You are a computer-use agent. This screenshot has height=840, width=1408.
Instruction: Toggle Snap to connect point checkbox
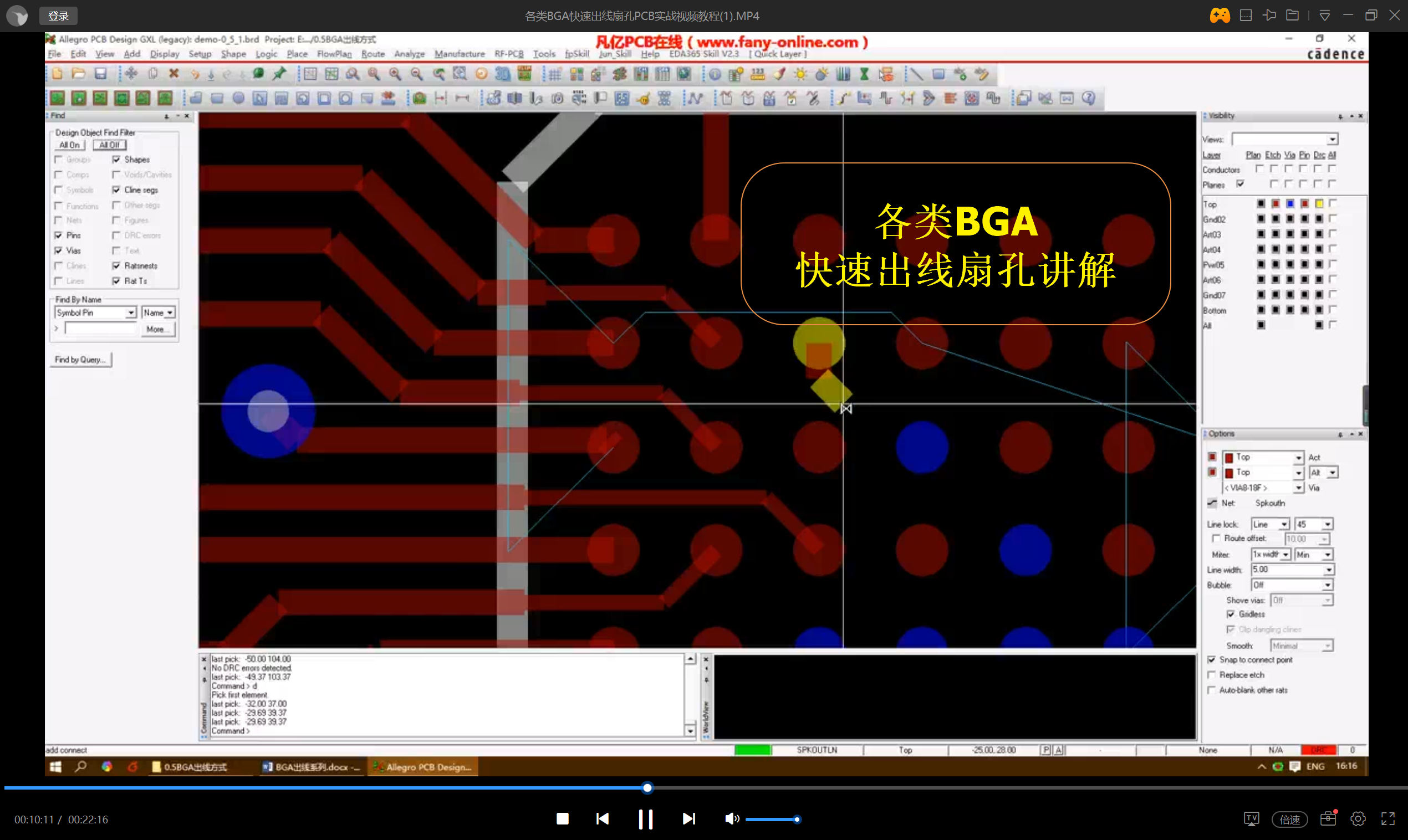pyautogui.click(x=1212, y=659)
